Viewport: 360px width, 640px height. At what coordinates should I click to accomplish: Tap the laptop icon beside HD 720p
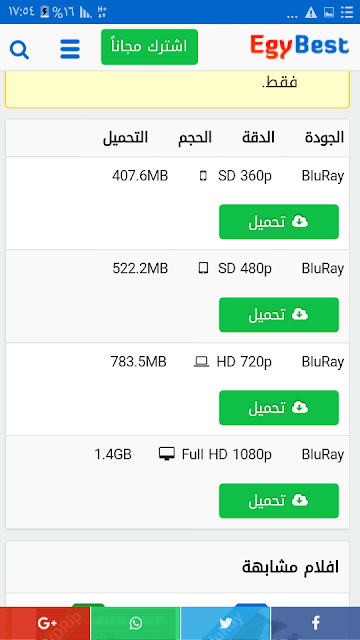[x=201, y=362]
